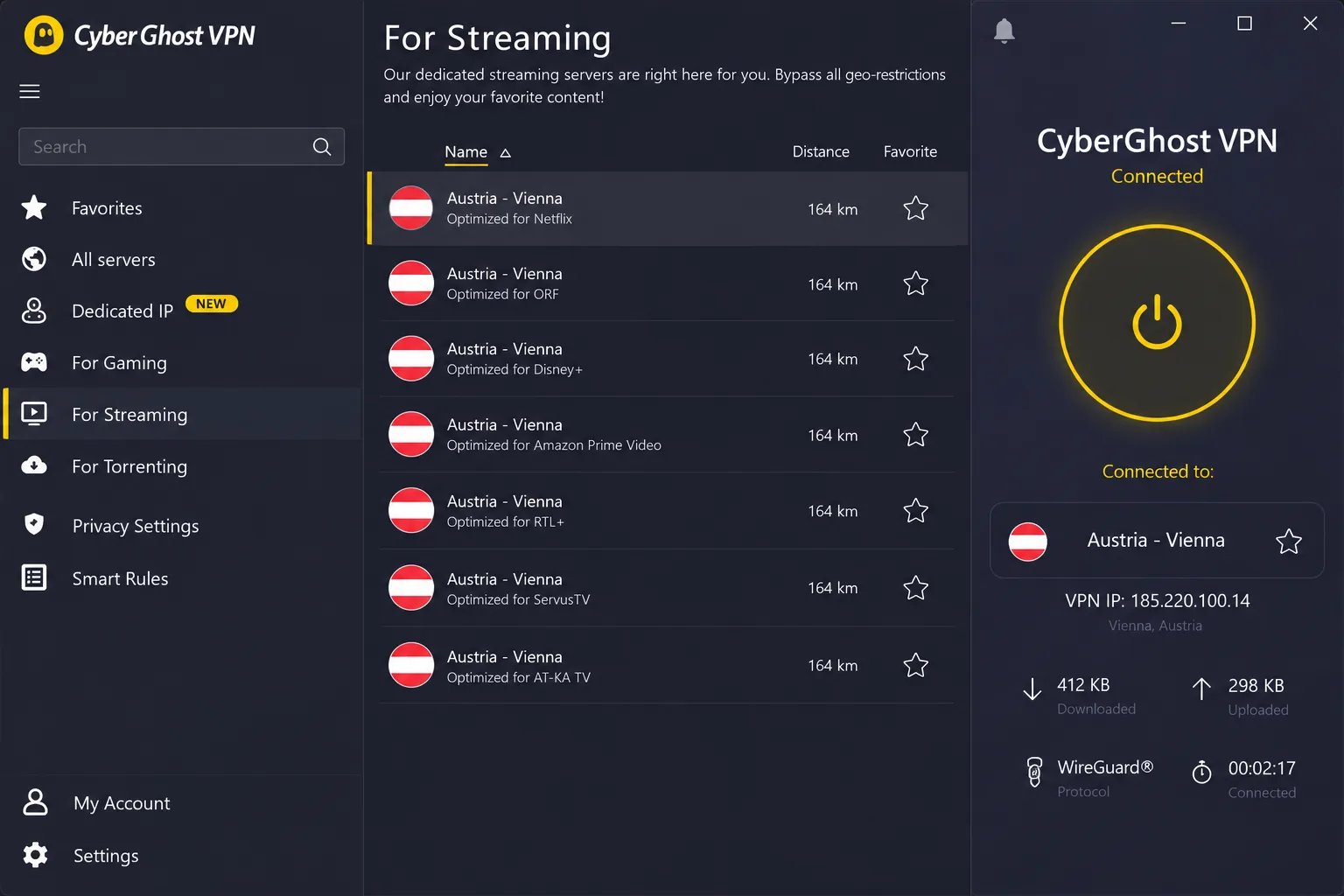The width and height of the screenshot is (1344, 896).
Task: Sort the server list by Distance
Action: 821,151
